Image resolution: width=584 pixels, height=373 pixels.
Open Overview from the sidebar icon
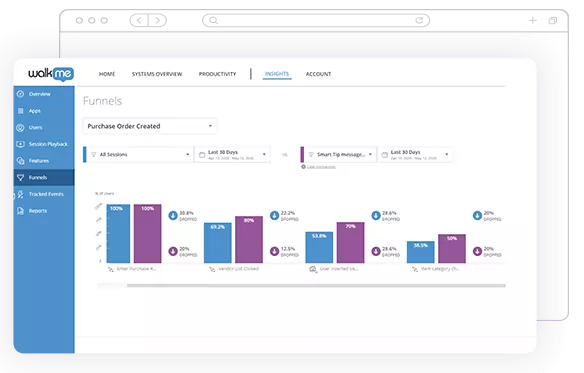20,94
